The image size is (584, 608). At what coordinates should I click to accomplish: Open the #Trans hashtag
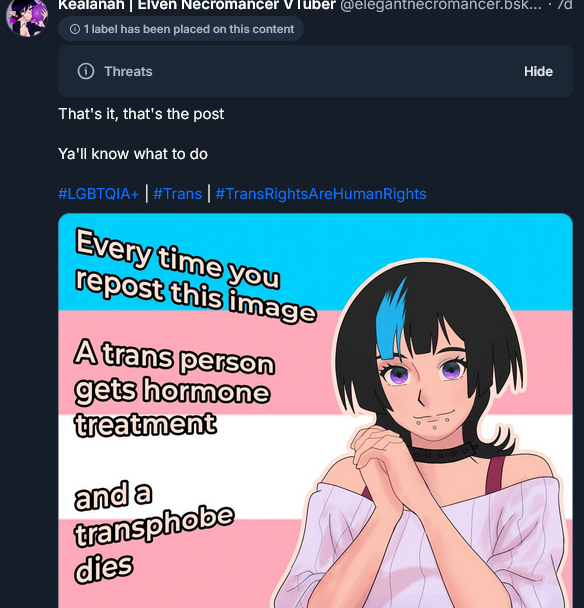coord(178,193)
